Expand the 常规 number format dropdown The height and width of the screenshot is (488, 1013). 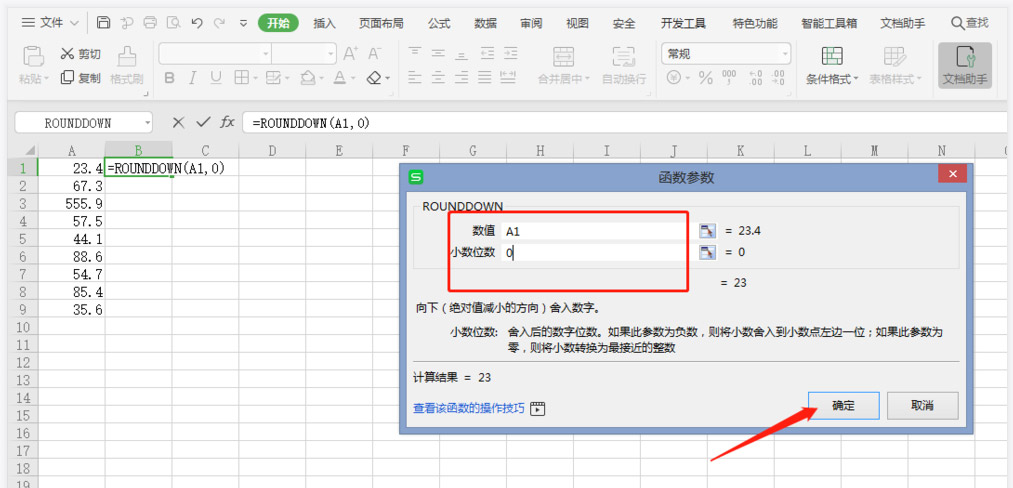(x=784, y=54)
